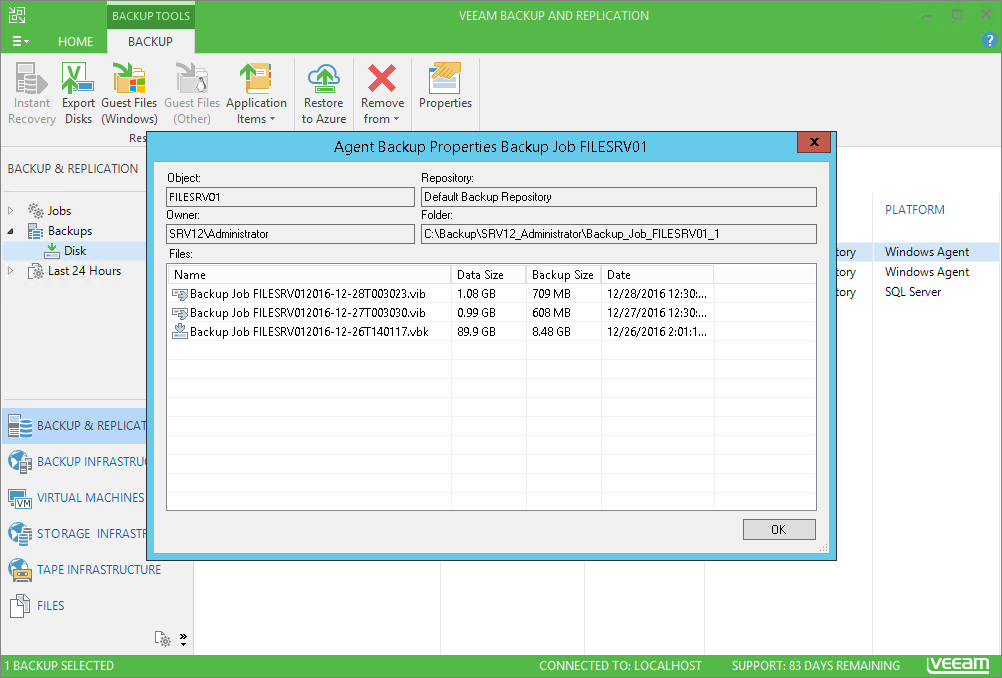The height and width of the screenshot is (678, 1002).
Task: Click the Veeam application icon in title bar
Action: 17,15
